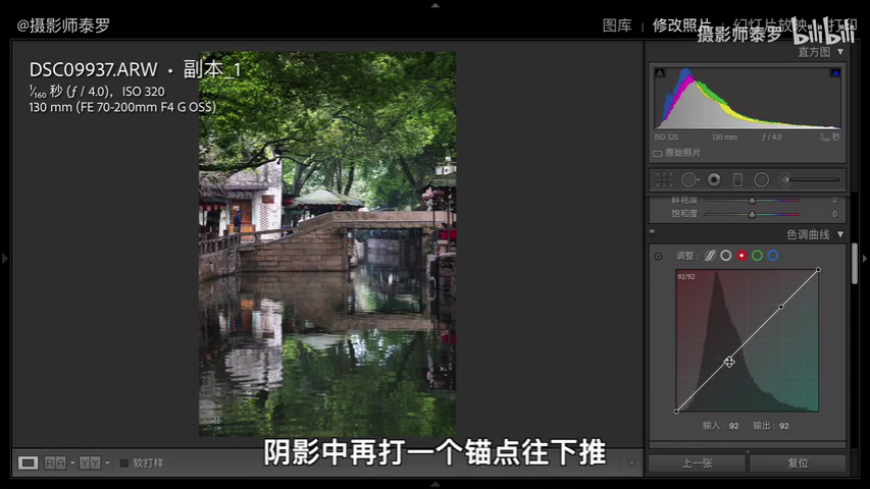Screen dimensions: 870x489
Task: Toggle the bottom filmstrip arrow
Action: point(435,484)
